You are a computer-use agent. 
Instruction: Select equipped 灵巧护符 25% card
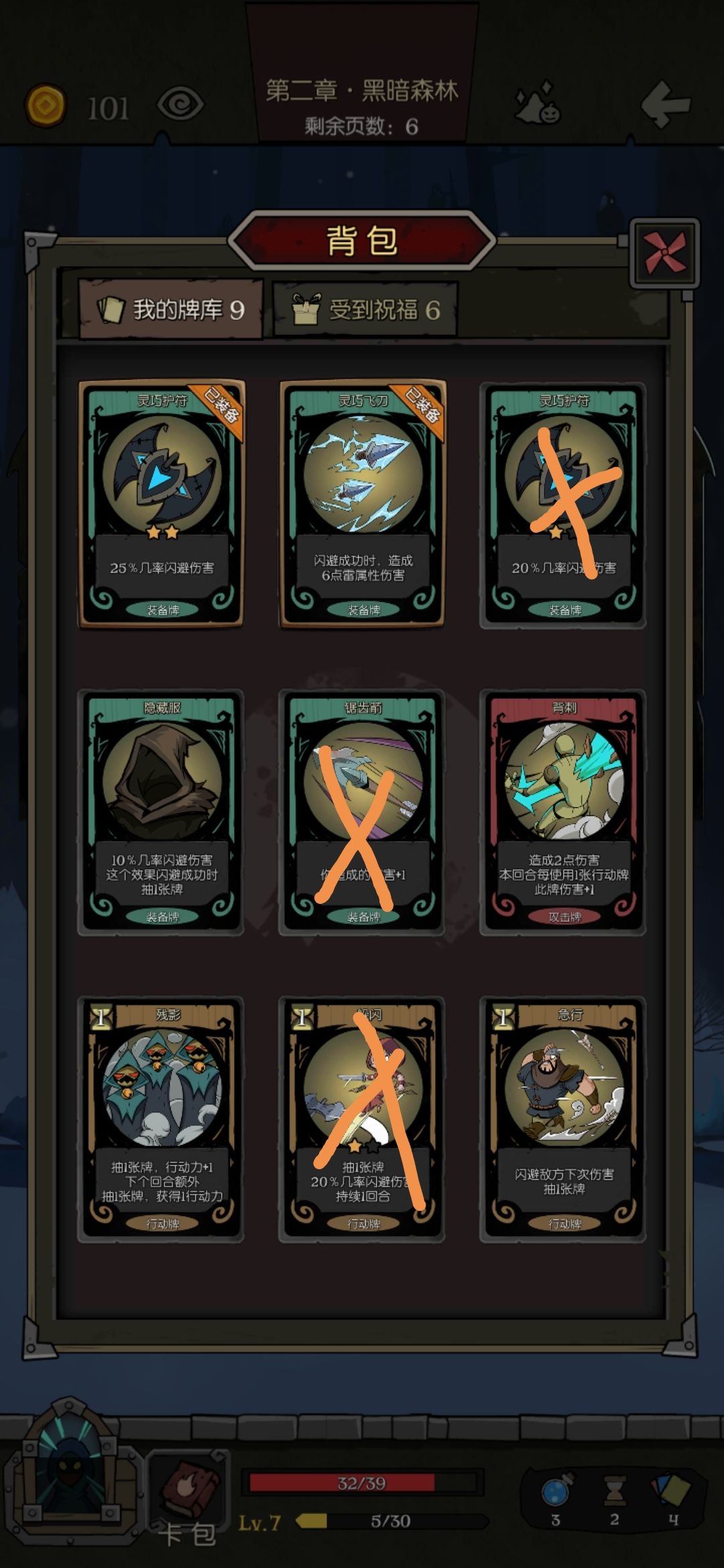[162, 504]
